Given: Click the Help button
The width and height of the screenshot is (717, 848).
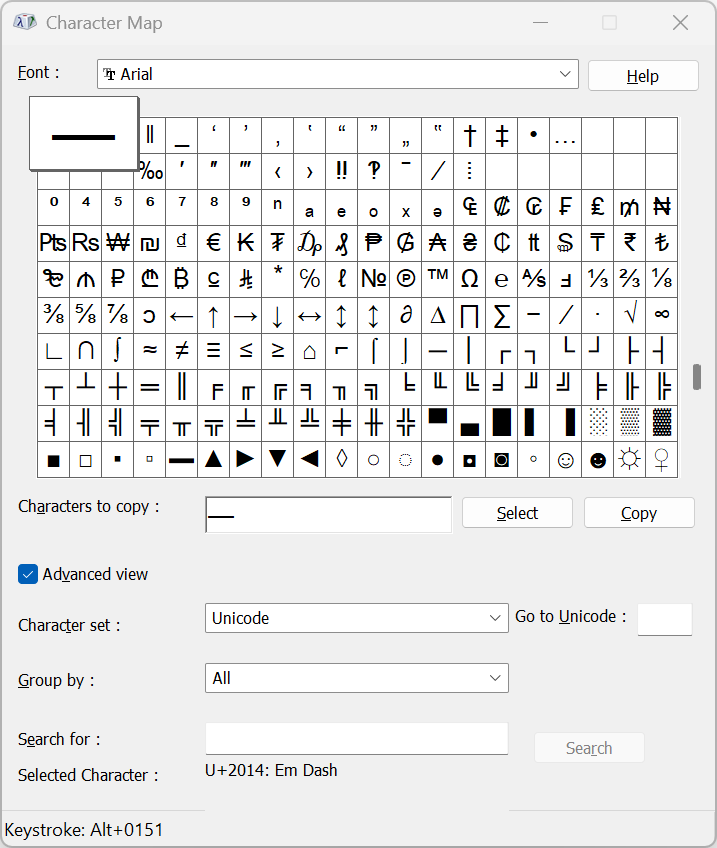Looking at the screenshot, I should pos(643,76).
